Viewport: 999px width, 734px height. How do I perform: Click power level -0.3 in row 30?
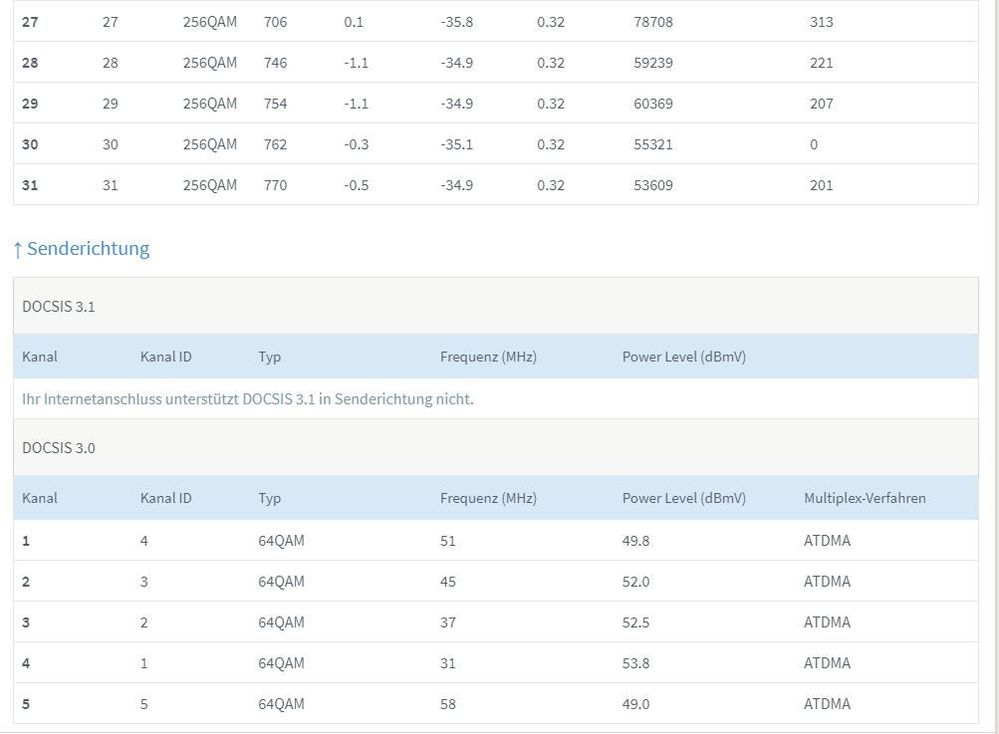click(x=356, y=144)
